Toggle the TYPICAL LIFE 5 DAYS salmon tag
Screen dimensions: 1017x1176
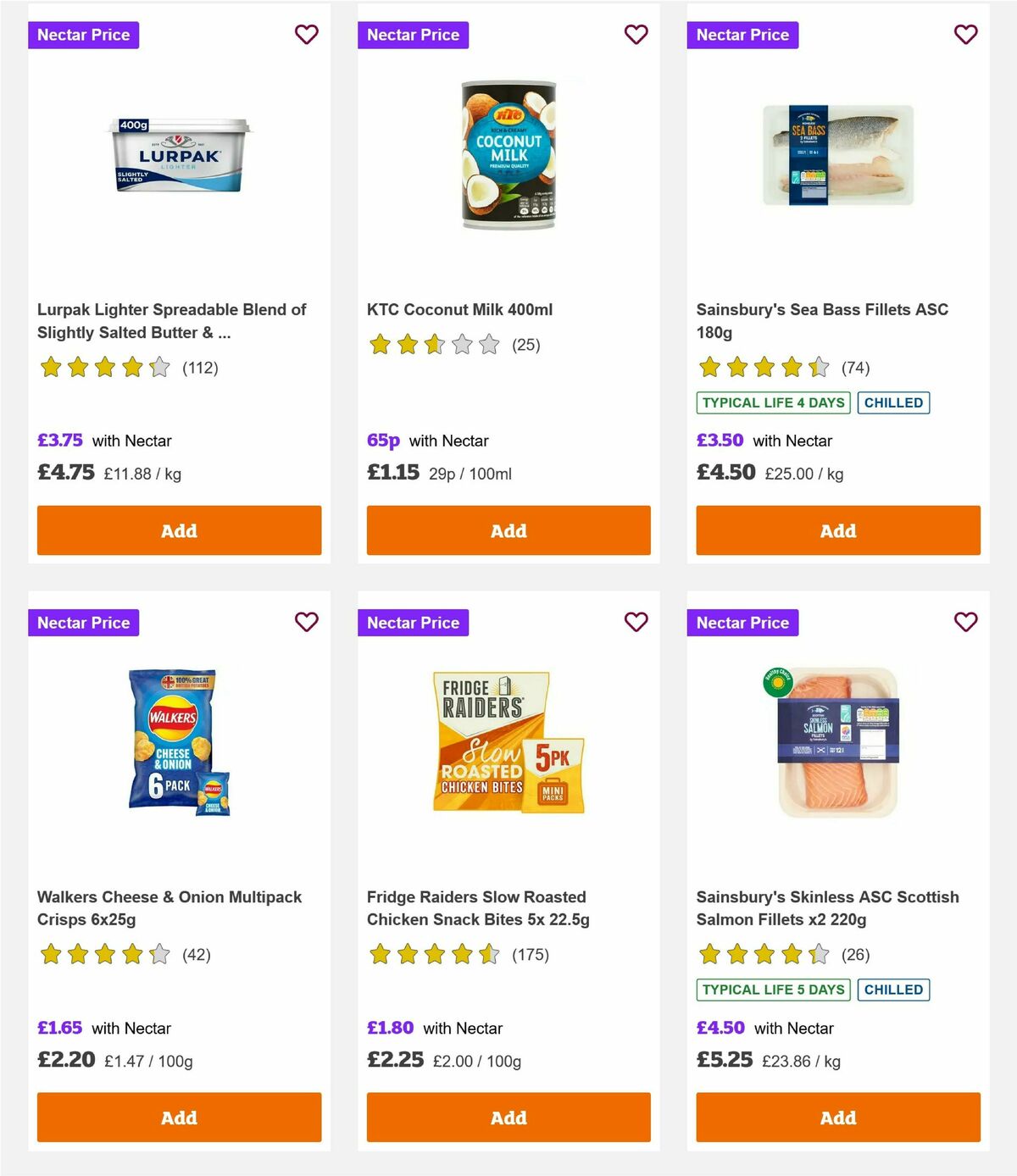[x=772, y=990]
